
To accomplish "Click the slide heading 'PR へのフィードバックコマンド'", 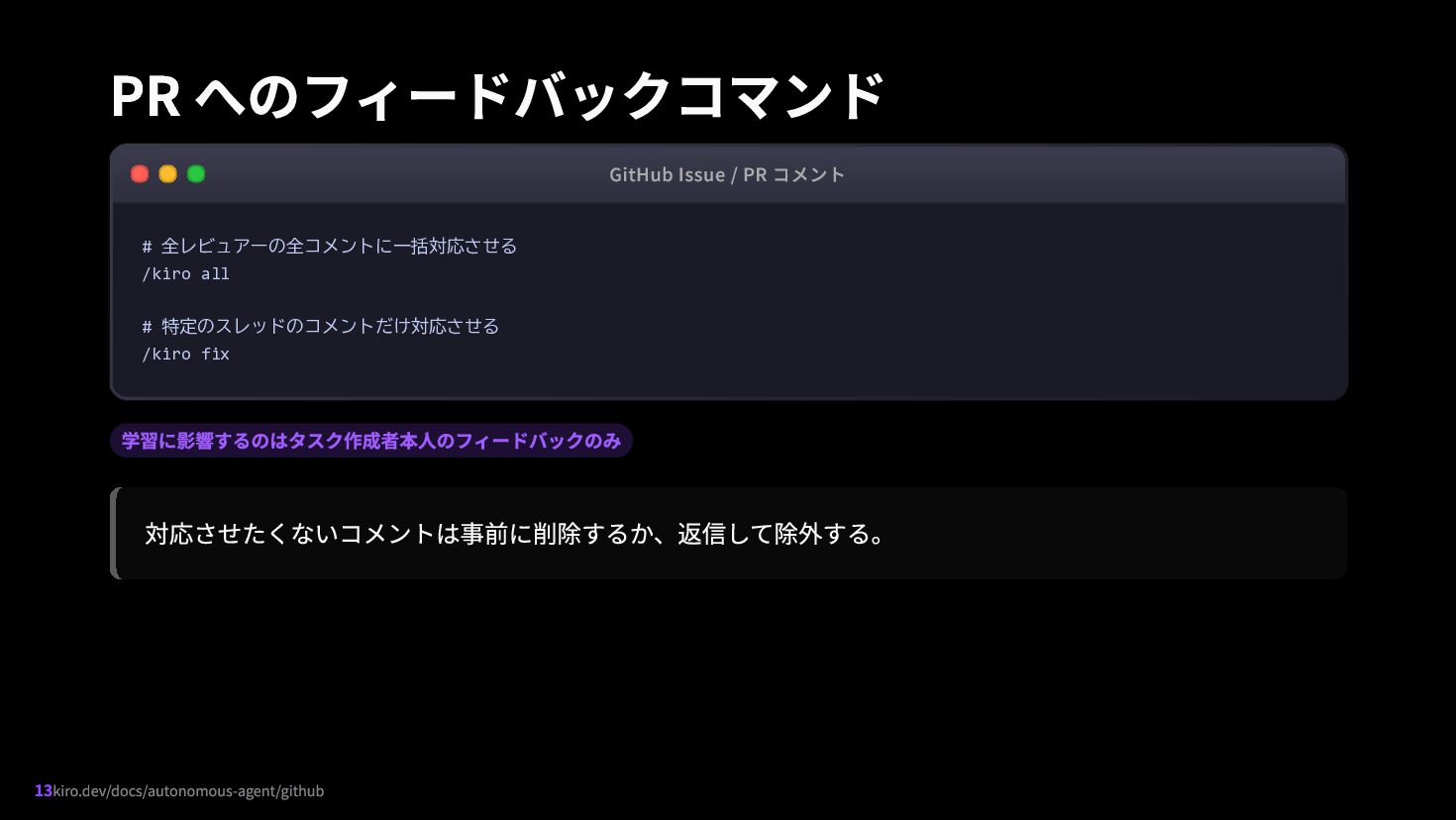I will click(497, 96).
